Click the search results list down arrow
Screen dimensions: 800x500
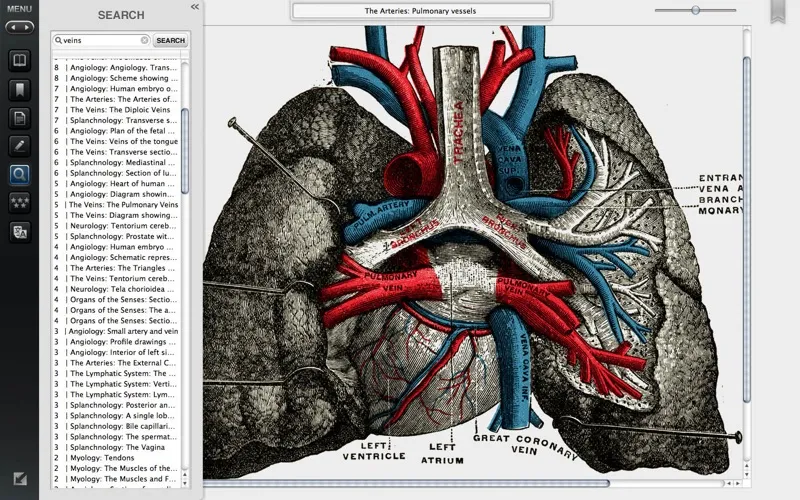pyautogui.click(x=185, y=482)
